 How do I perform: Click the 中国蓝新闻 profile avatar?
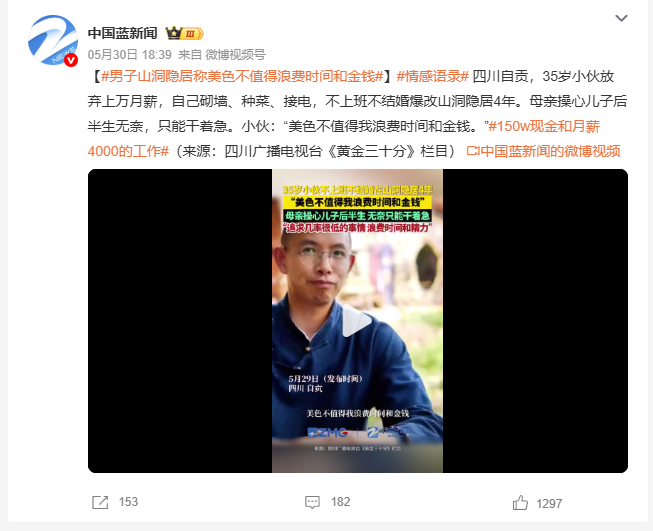click(x=53, y=40)
